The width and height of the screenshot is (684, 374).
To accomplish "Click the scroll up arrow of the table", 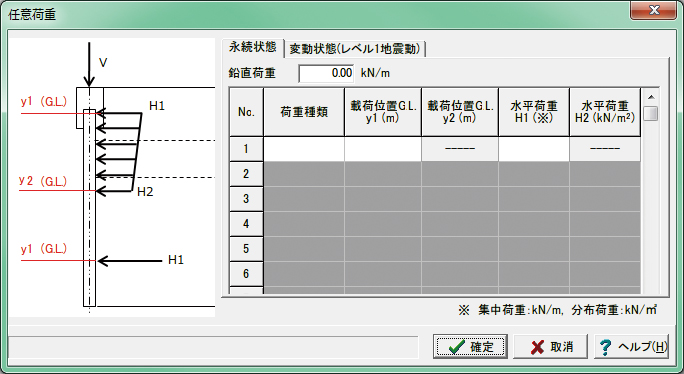I will tap(651, 97).
